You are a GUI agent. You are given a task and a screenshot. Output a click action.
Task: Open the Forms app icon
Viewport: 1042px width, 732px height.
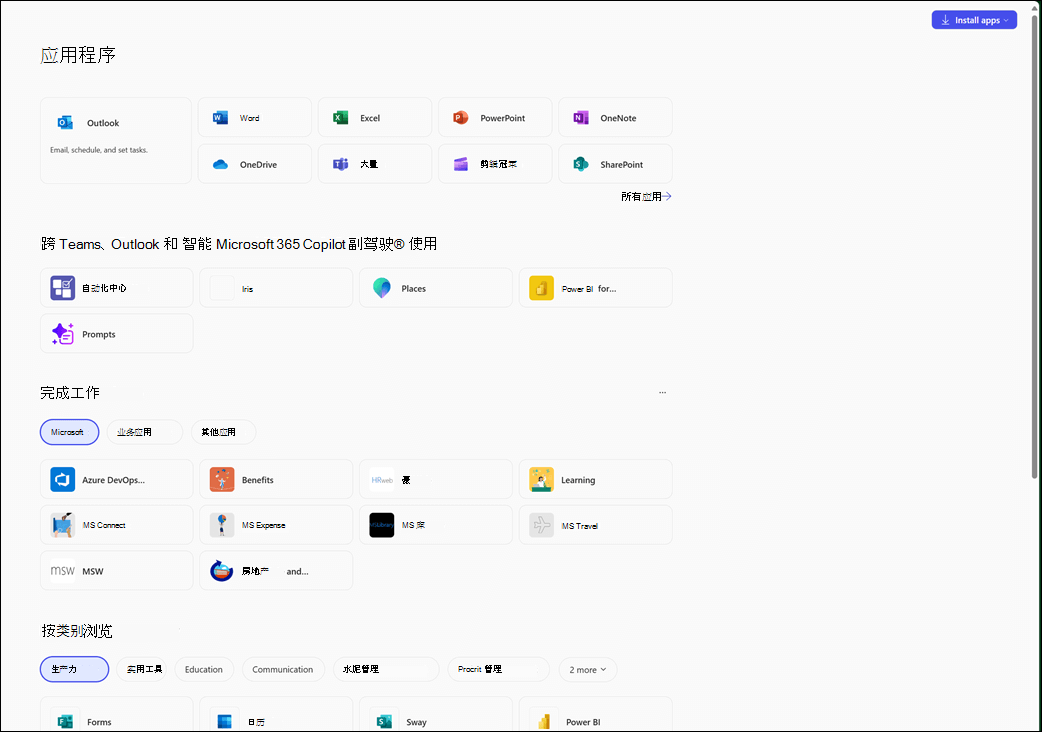point(64,721)
